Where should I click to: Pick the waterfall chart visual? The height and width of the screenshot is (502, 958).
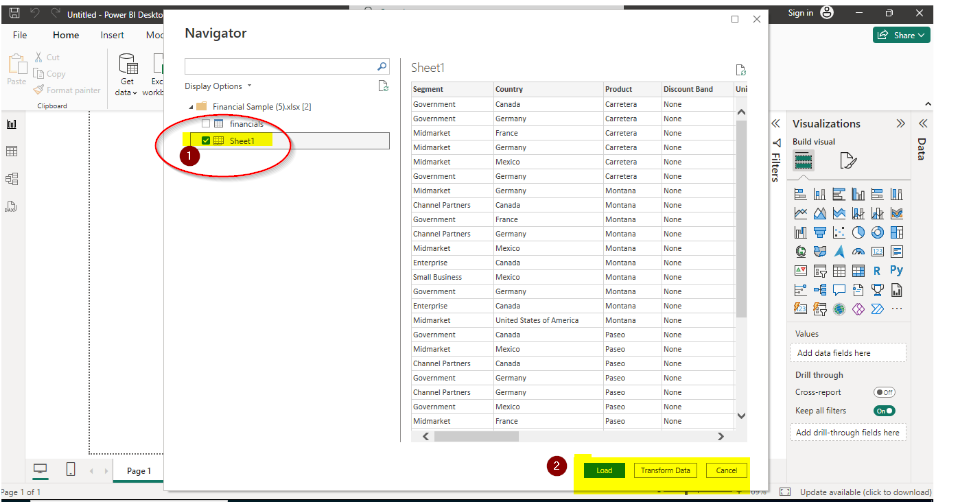coord(800,233)
